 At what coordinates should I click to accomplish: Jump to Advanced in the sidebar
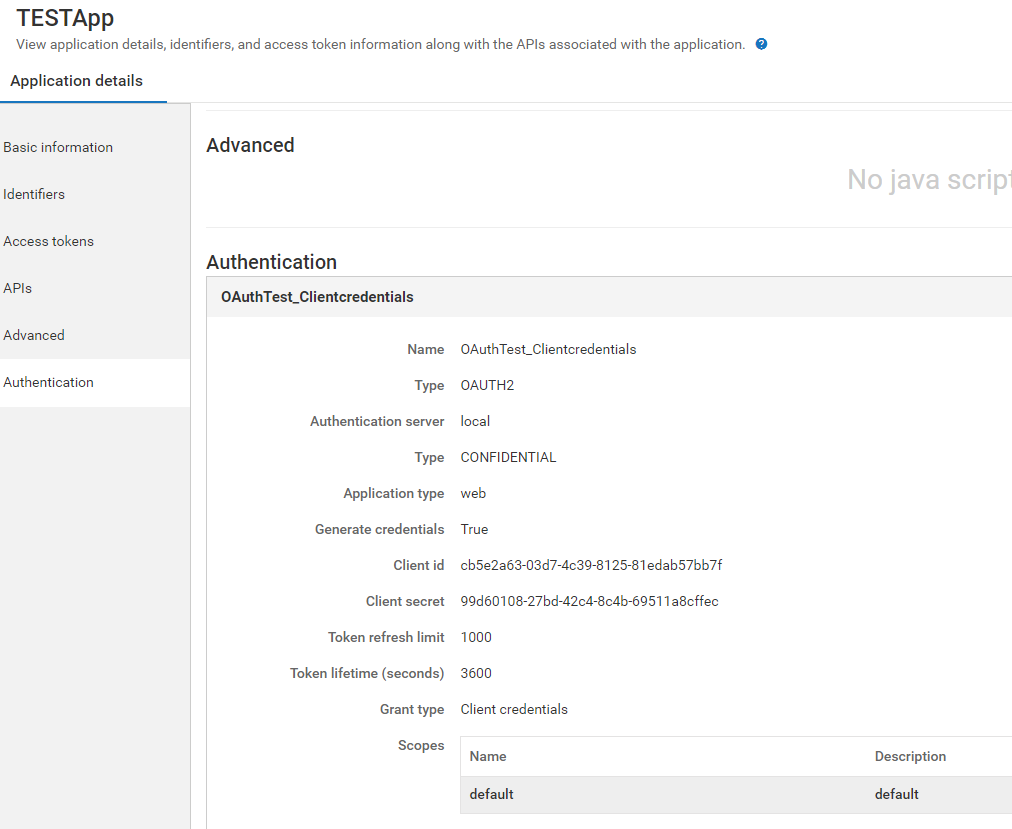[34, 335]
